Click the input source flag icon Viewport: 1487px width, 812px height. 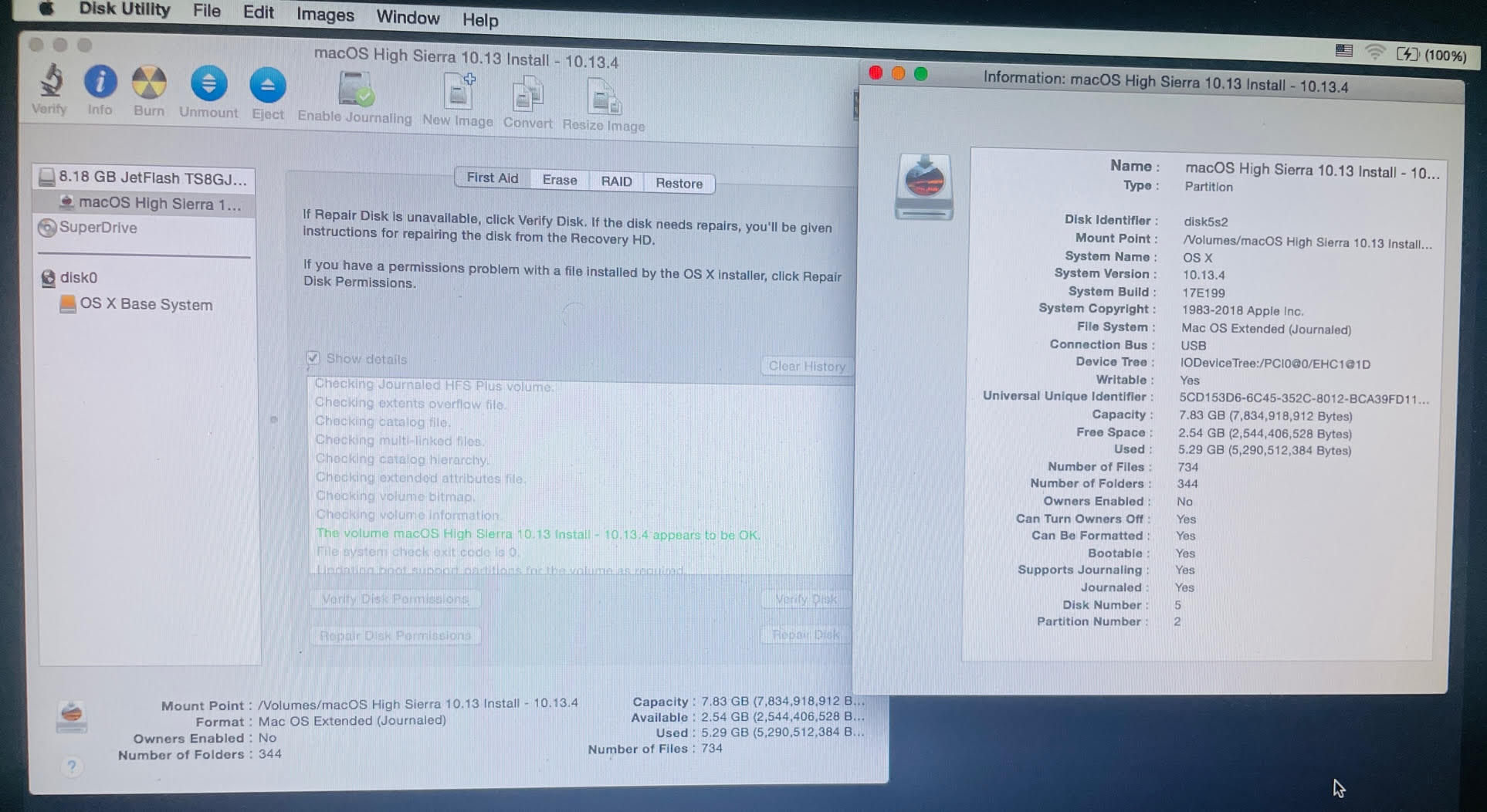(x=1344, y=50)
